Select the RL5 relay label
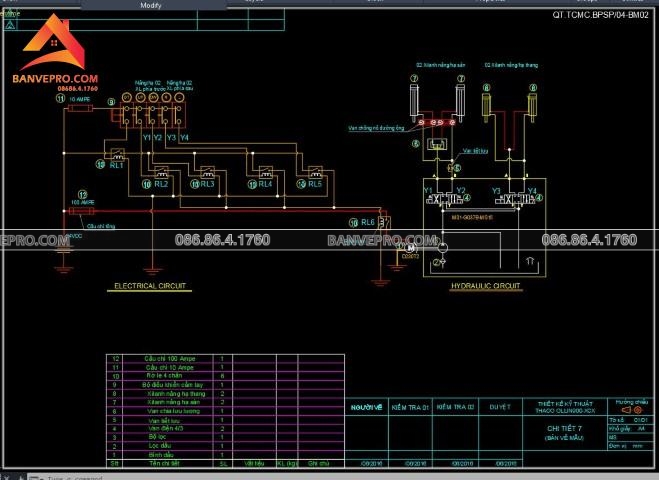The image size is (659, 480). tap(314, 184)
